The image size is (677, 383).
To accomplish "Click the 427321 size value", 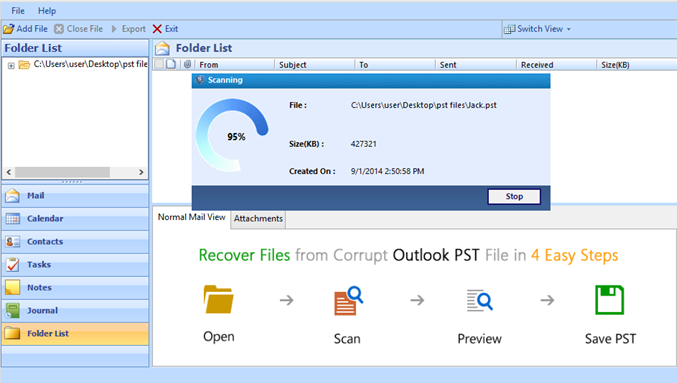I will (363, 144).
